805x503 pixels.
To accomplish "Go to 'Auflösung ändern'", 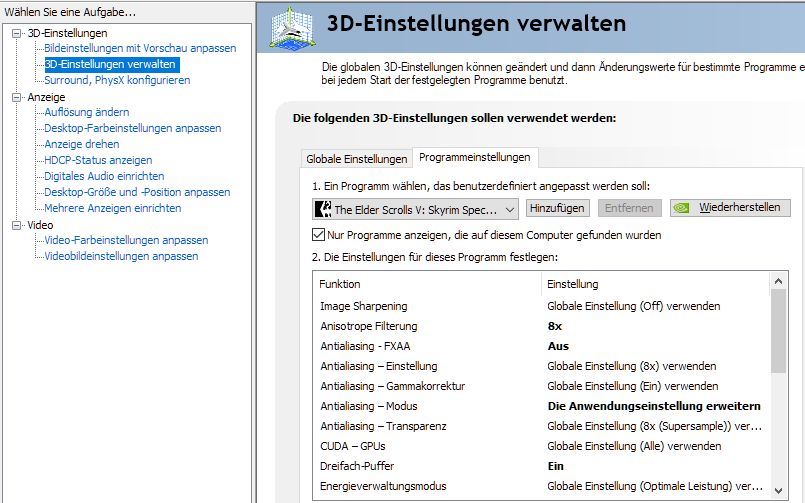I will coord(87,112).
